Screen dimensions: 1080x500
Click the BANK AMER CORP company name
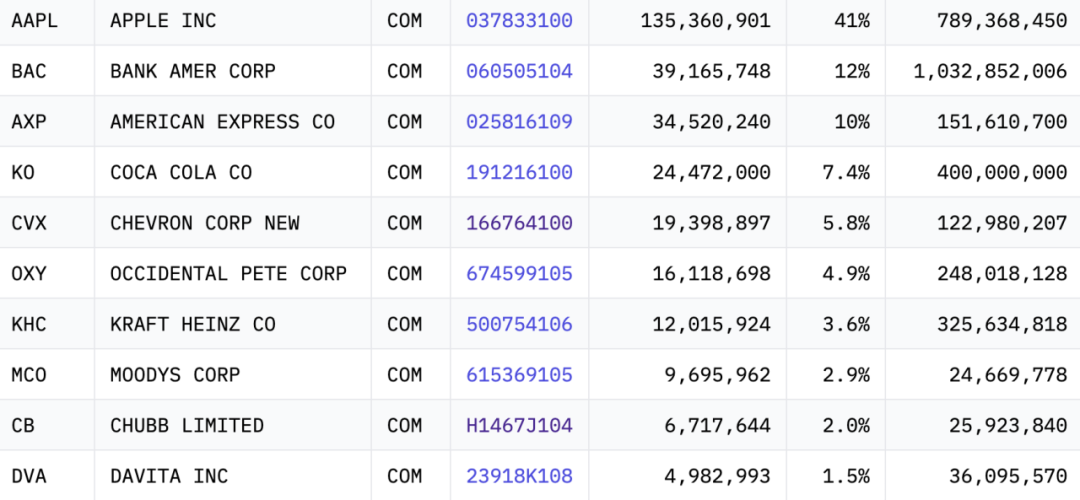(x=193, y=71)
